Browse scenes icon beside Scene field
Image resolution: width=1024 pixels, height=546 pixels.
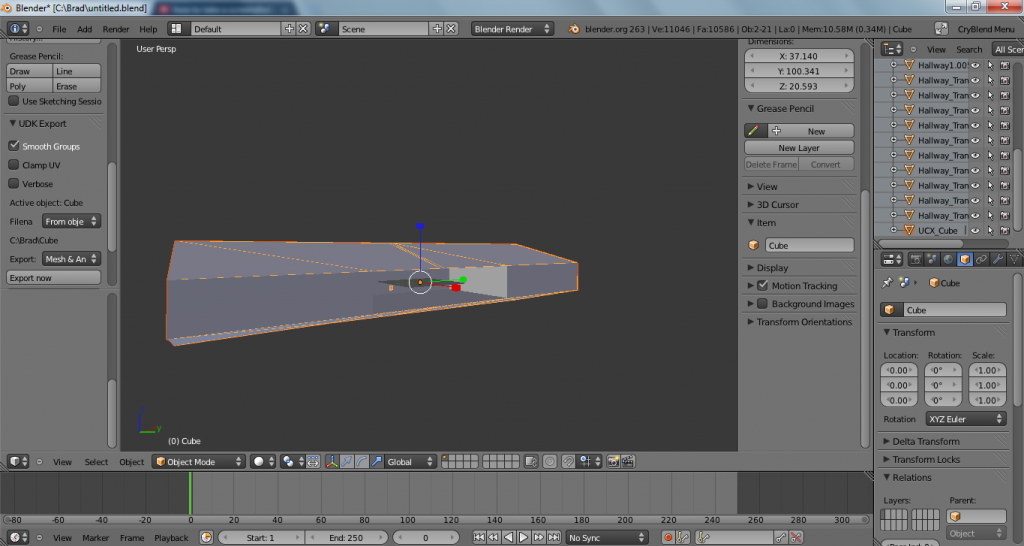click(x=325, y=29)
